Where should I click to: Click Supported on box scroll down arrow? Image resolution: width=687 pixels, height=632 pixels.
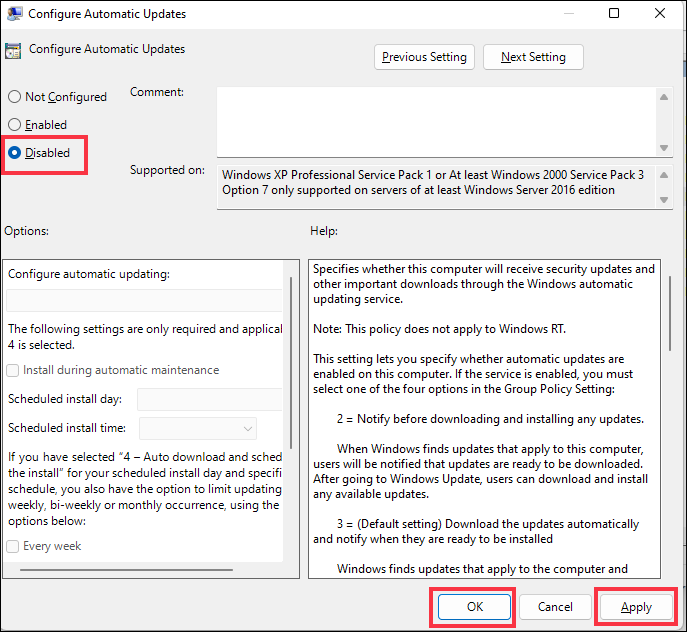coord(664,200)
